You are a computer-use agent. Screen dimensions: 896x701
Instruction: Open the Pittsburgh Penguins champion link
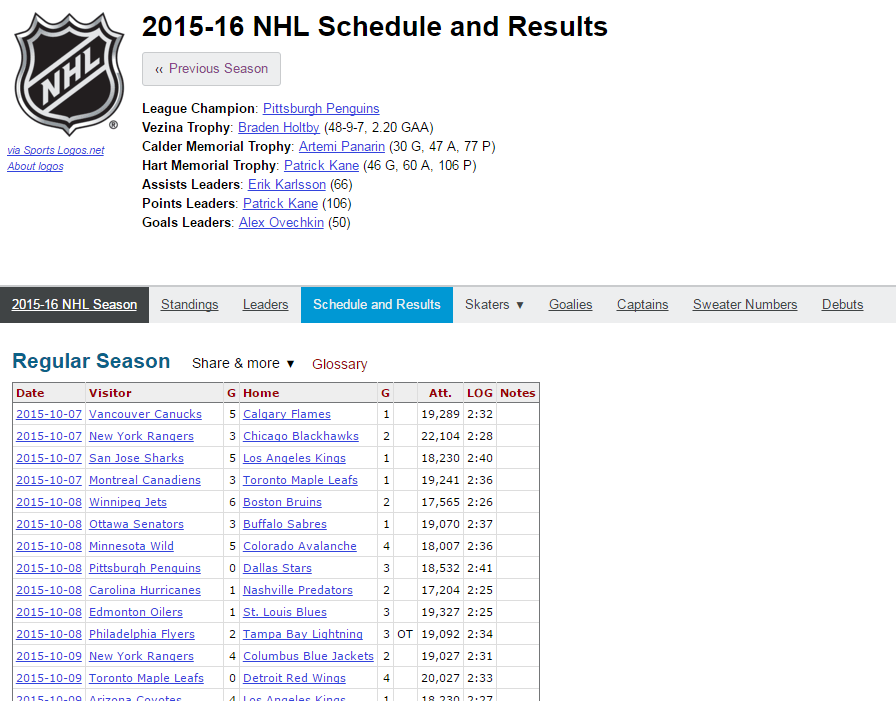(320, 108)
